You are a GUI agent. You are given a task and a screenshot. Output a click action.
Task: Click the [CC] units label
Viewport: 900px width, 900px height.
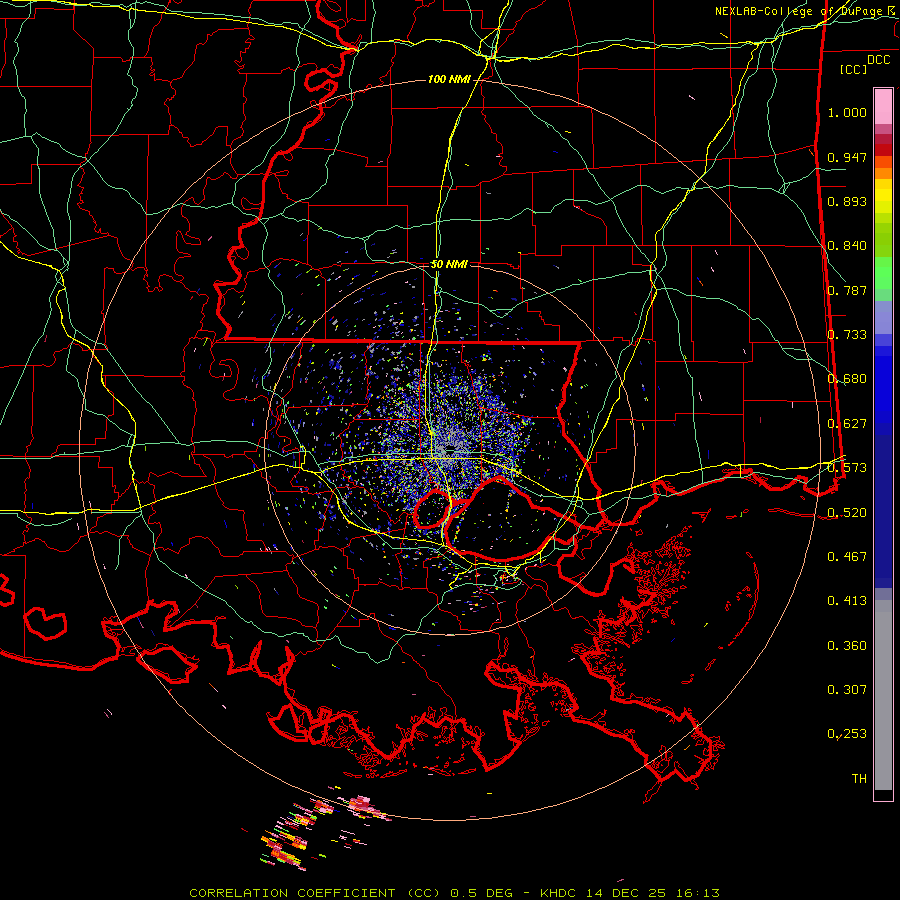click(854, 69)
